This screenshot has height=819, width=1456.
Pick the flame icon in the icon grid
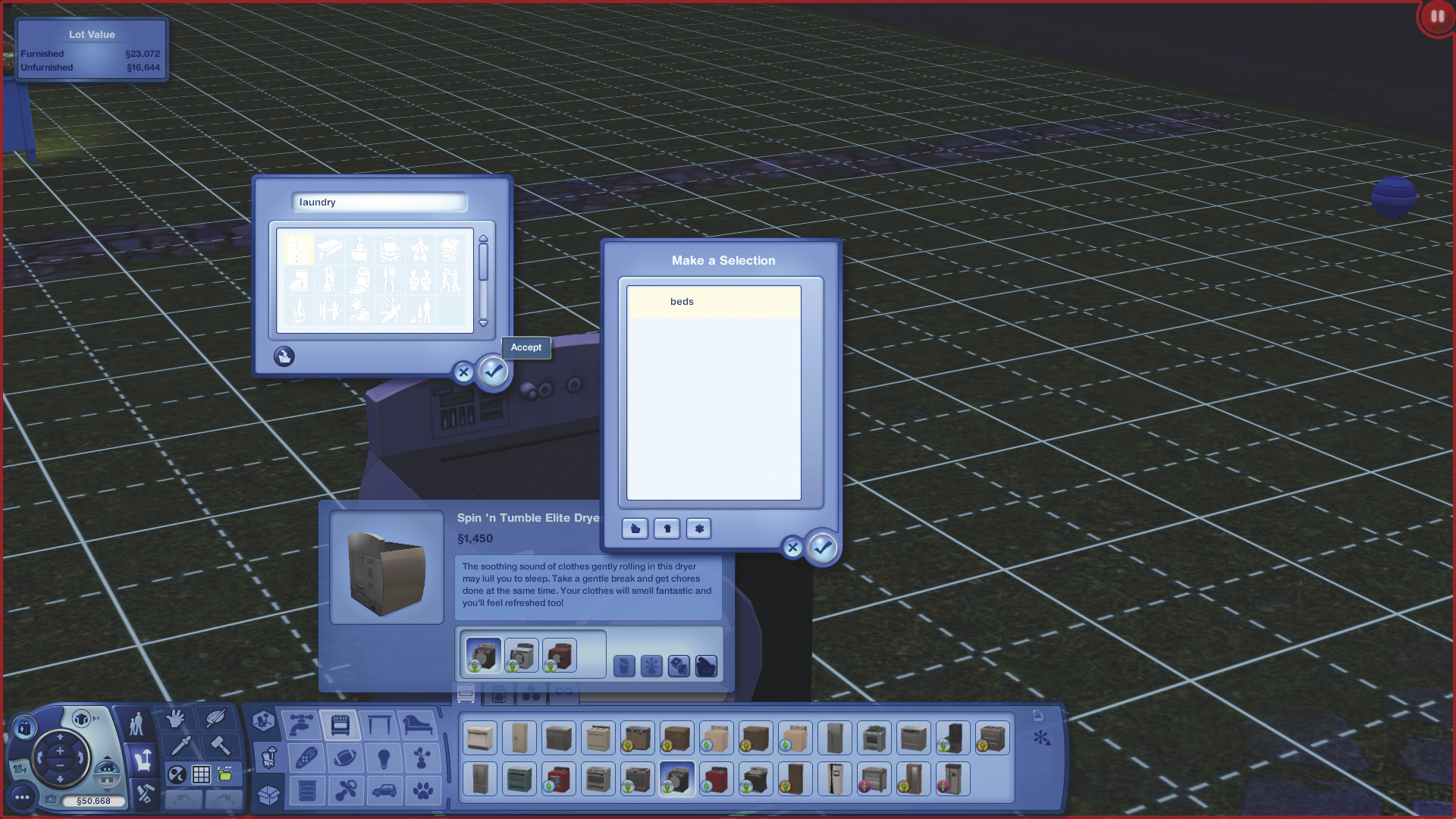tap(299, 310)
